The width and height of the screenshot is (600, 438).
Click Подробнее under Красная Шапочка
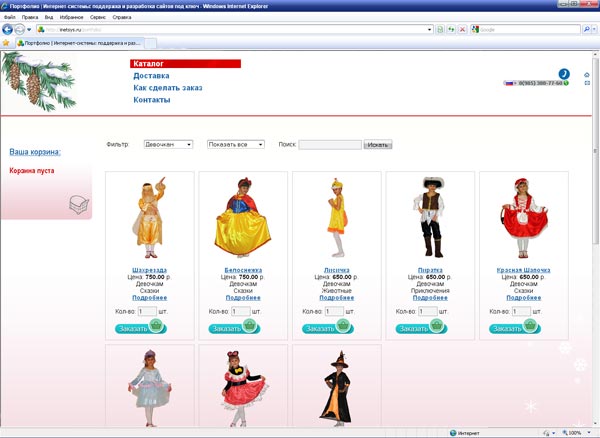524,298
